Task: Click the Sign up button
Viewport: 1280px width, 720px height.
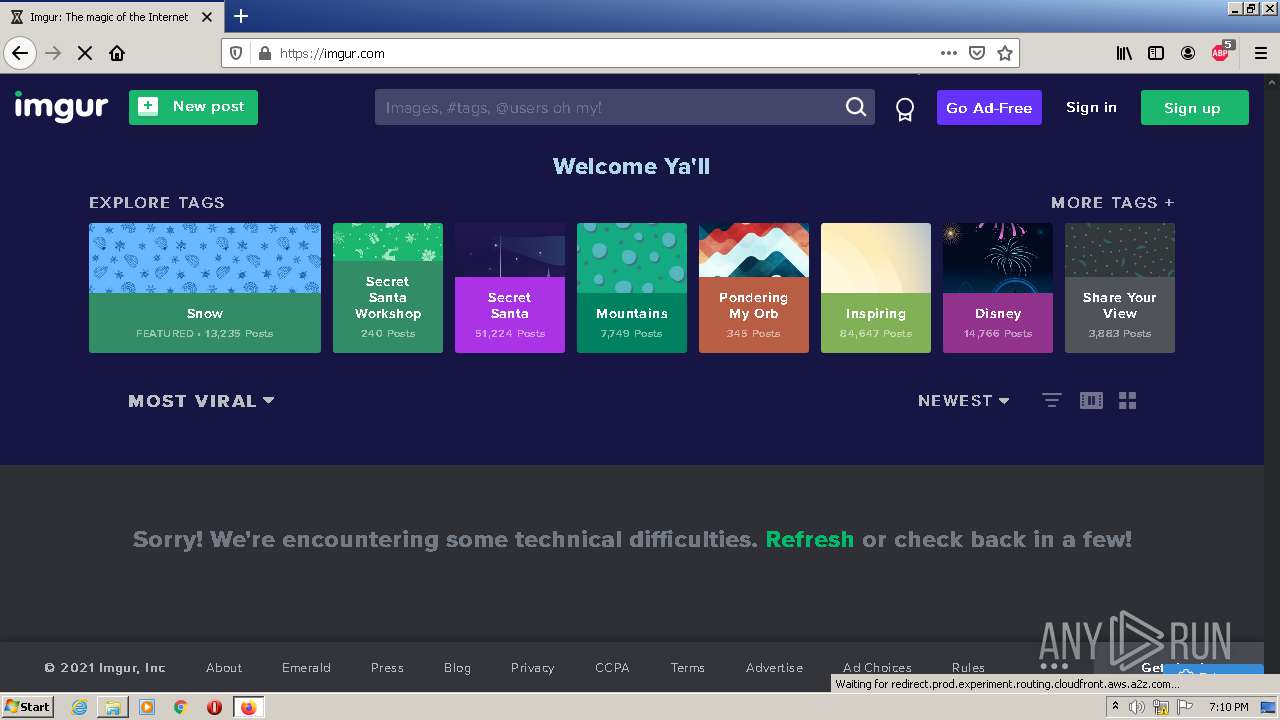Action: coord(1194,108)
